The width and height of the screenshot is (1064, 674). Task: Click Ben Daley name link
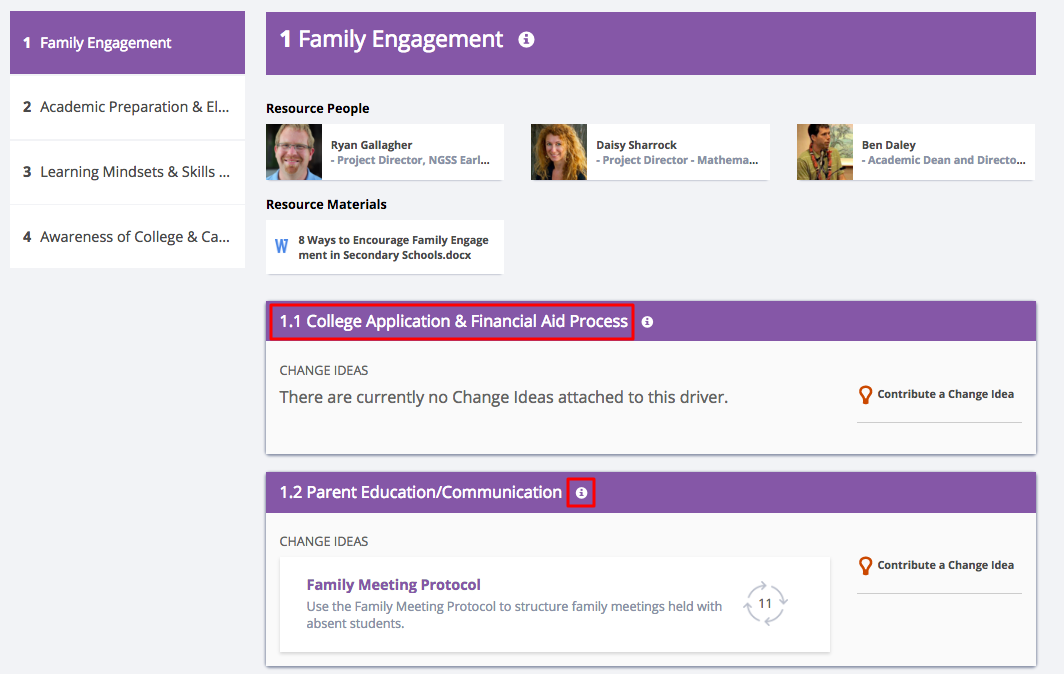888,145
